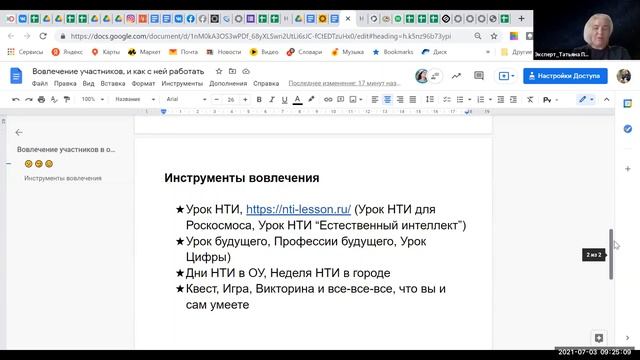Open the insert image dropdown
640x360 pixels.
tap(356, 100)
